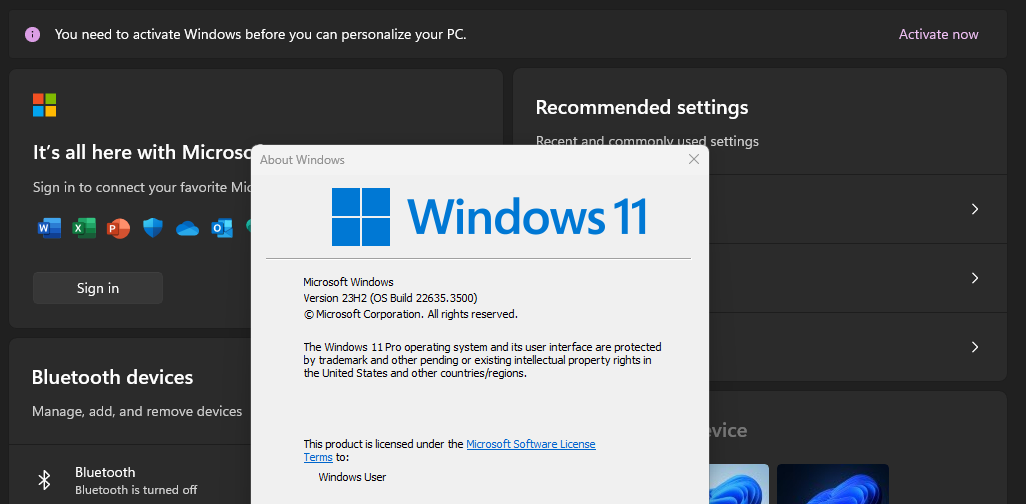Click the About Windows title text

click(302, 160)
